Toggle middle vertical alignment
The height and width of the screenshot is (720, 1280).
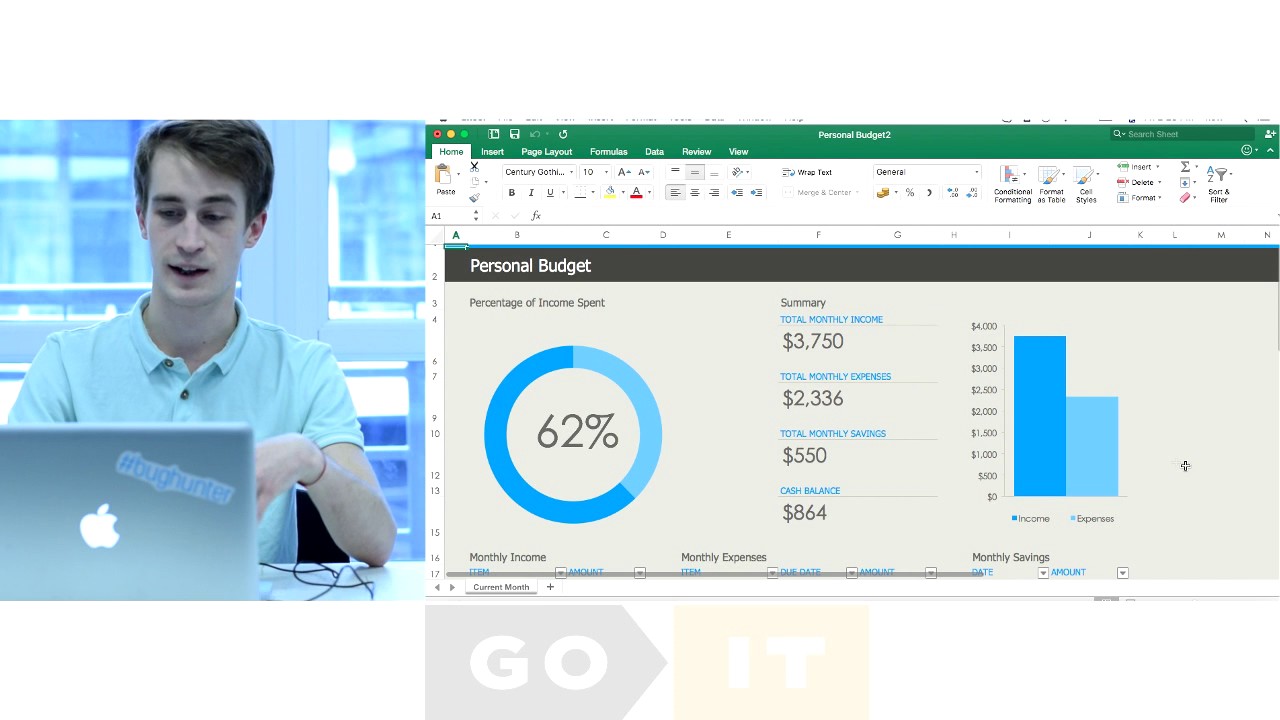[x=694, y=172]
